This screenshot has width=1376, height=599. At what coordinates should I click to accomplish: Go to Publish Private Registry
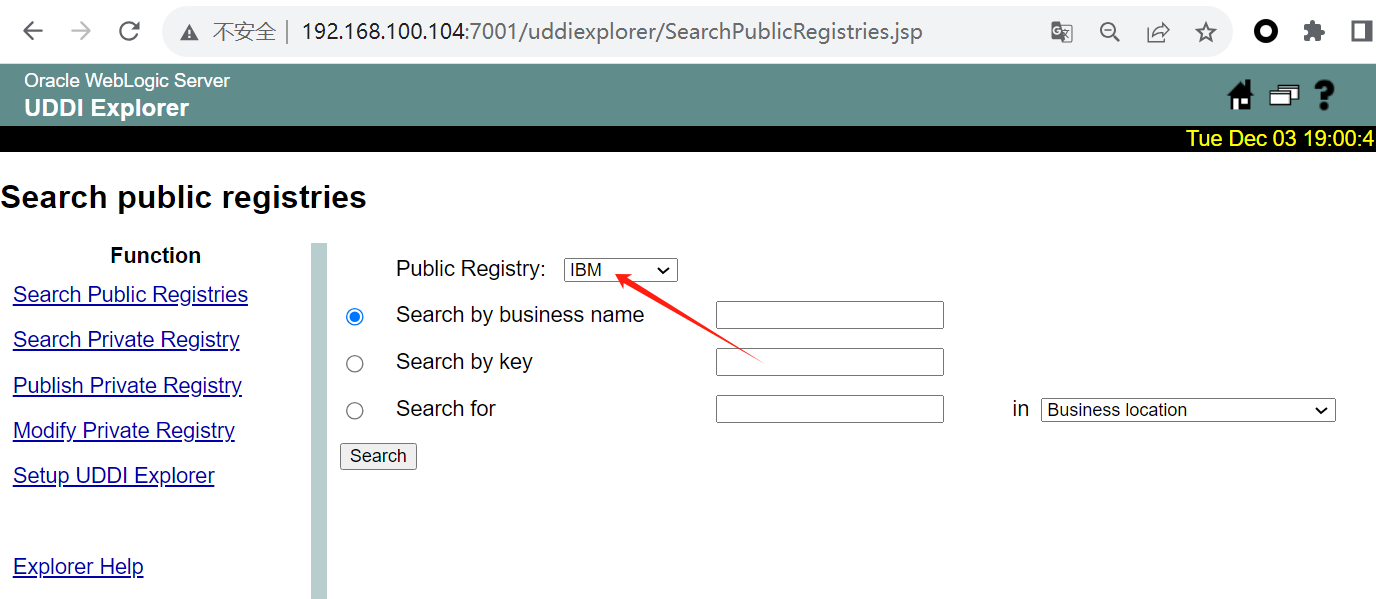pos(127,386)
